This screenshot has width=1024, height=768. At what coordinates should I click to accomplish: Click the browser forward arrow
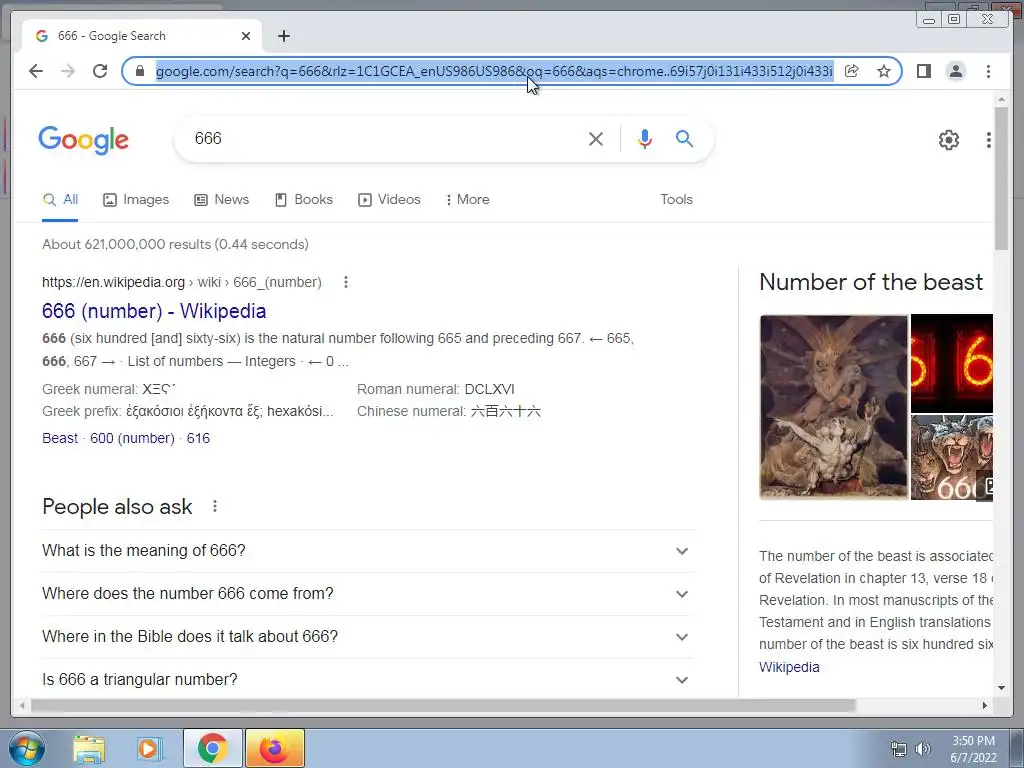point(68,71)
